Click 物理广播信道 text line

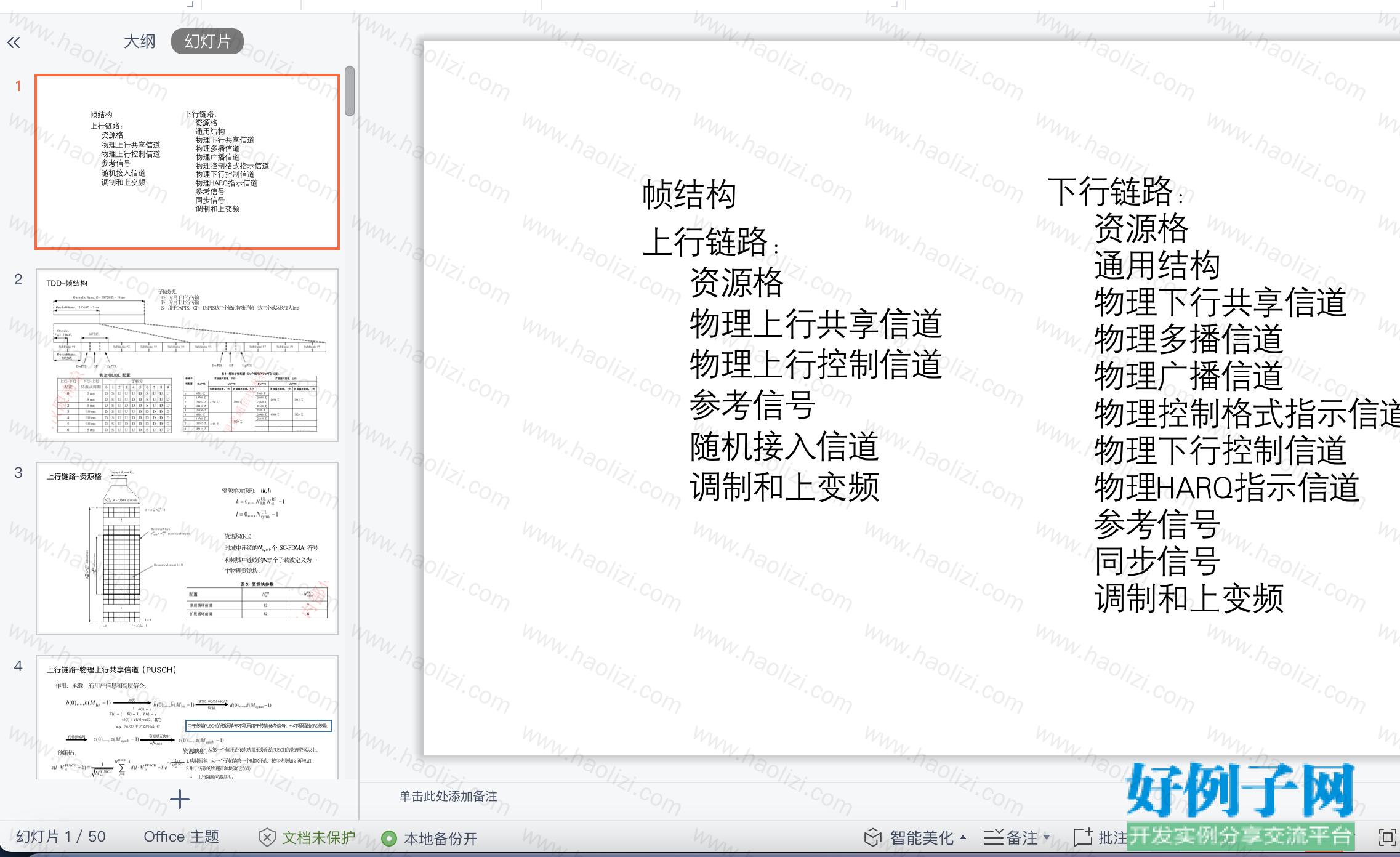click(x=1188, y=376)
